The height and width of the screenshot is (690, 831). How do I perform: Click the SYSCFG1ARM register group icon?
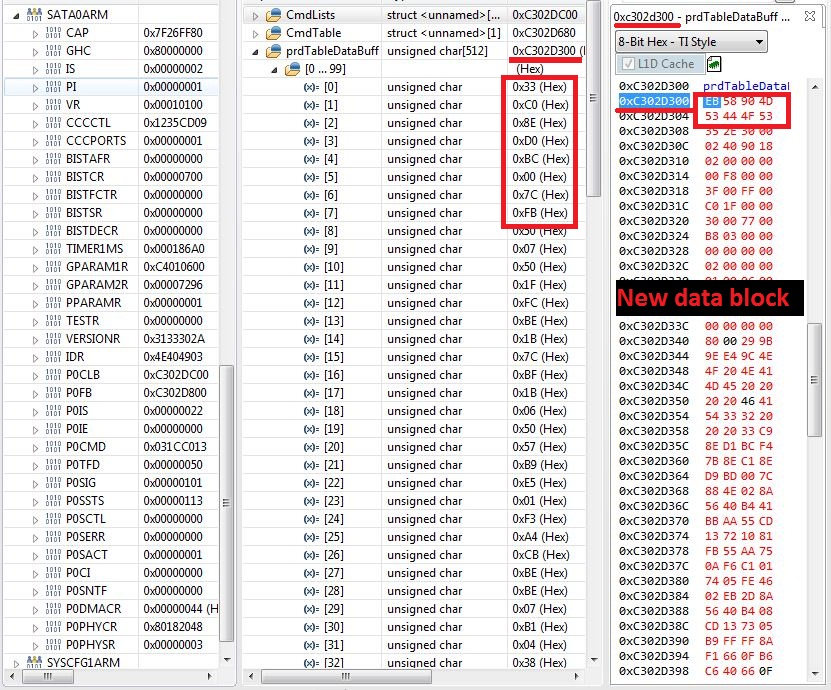(x=34, y=662)
